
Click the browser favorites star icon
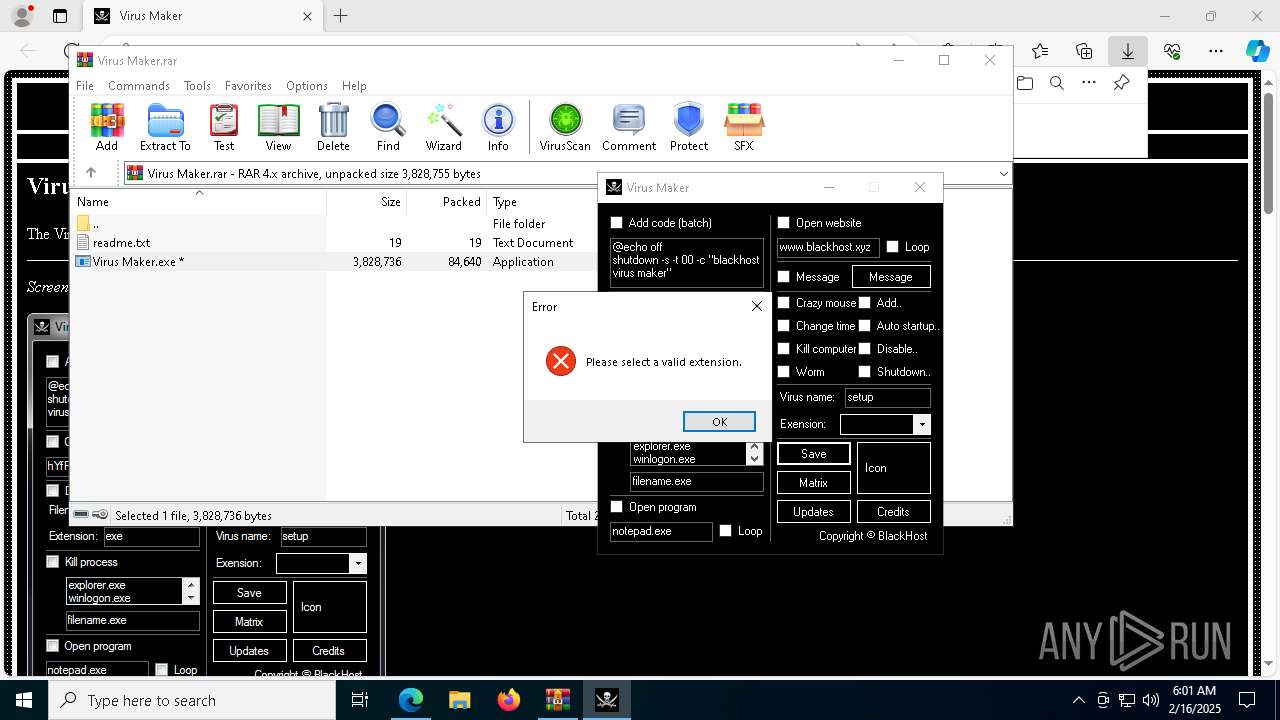1040,51
